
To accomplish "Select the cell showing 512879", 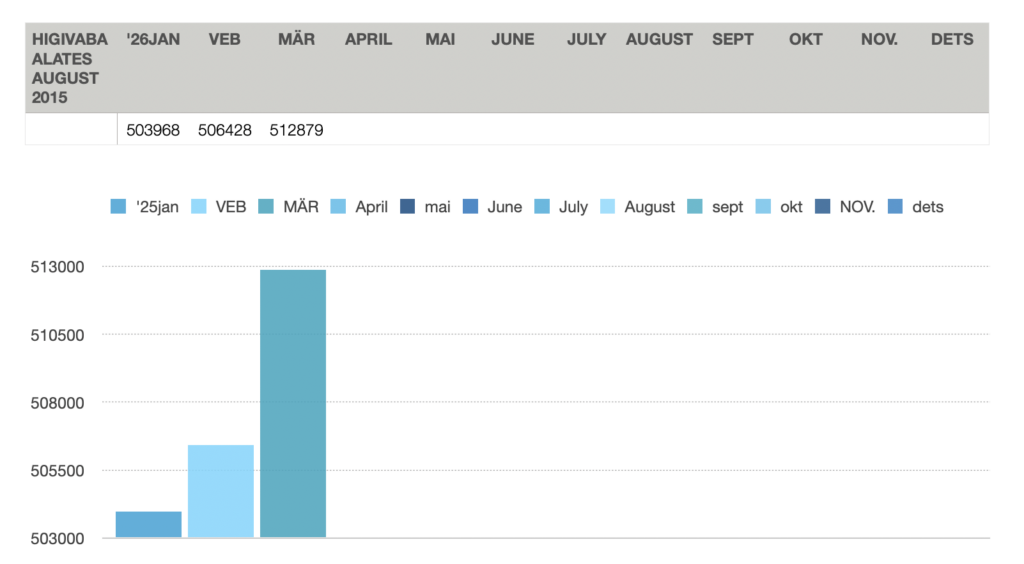I will 296,130.
